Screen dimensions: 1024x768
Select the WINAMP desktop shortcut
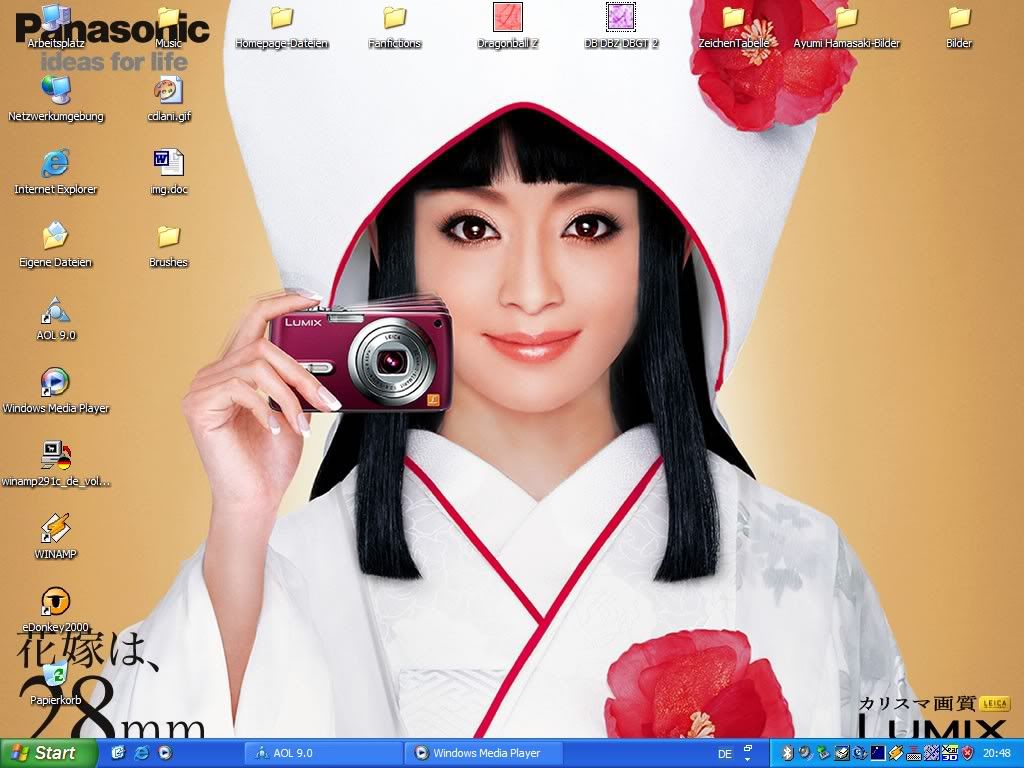coord(56,538)
